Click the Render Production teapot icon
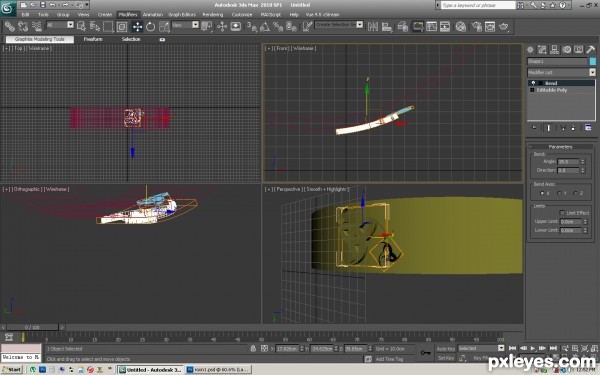The width and height of the screenshot is (600, 375). click(504, 26)
